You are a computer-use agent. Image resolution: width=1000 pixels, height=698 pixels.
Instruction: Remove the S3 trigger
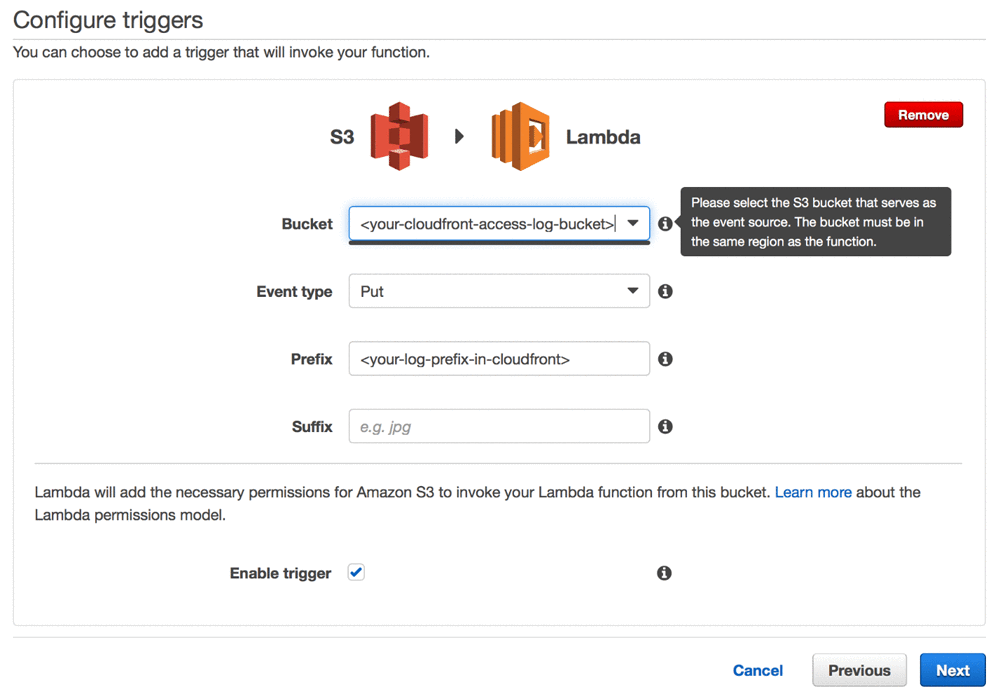(923, 115)
